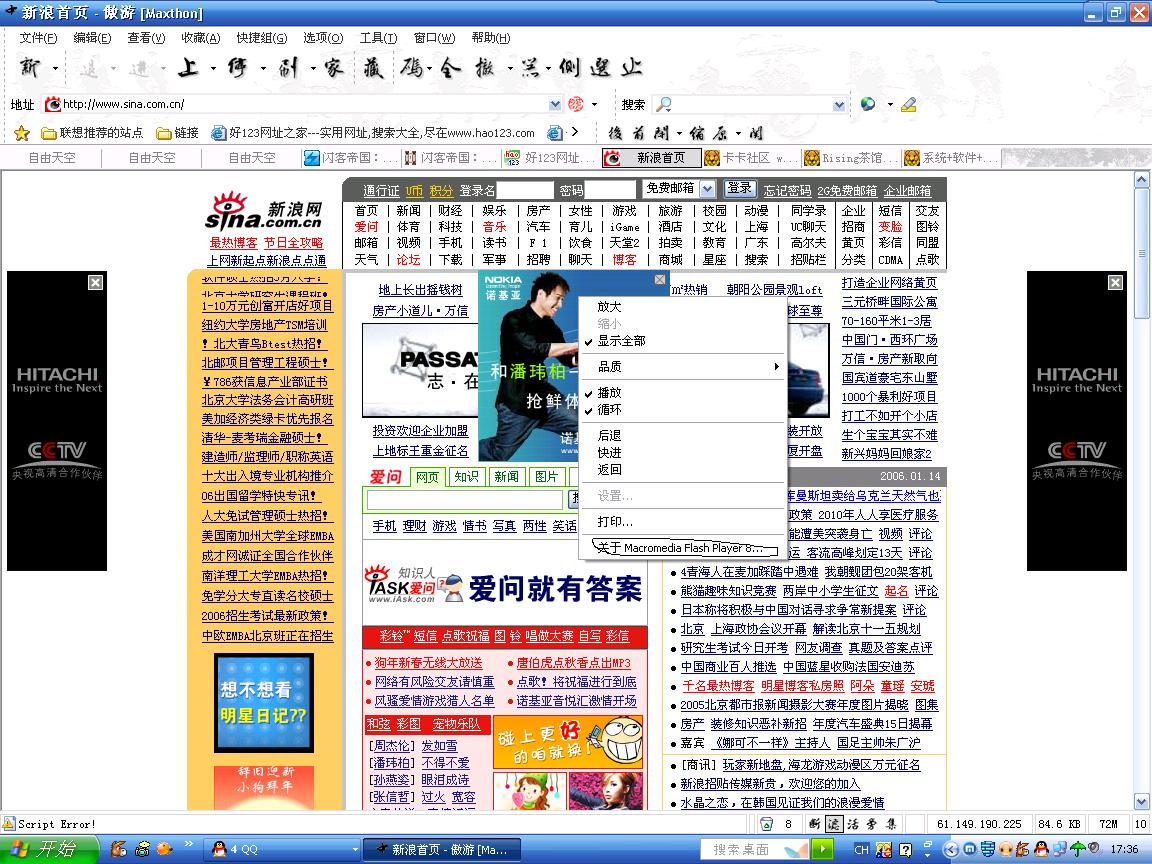1152x864 pixels.
Task: Uncheck 播放 in Flash context menu
Action: tap(609, 392)
